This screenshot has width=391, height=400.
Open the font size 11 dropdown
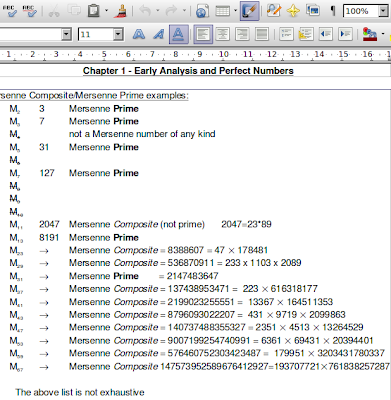(x=118, y=34)
